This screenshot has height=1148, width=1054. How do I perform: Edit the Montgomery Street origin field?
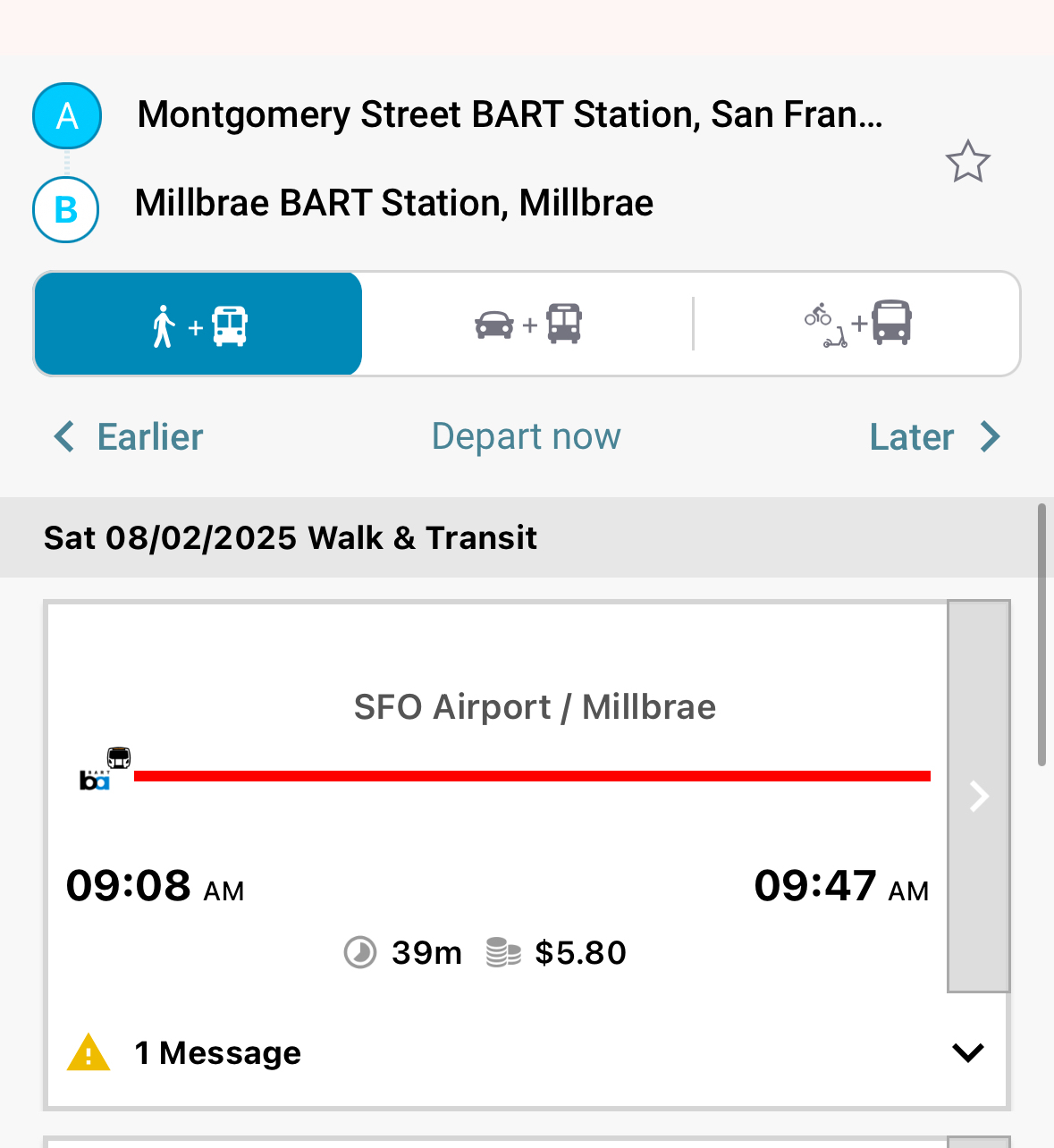tap(510, 115)
